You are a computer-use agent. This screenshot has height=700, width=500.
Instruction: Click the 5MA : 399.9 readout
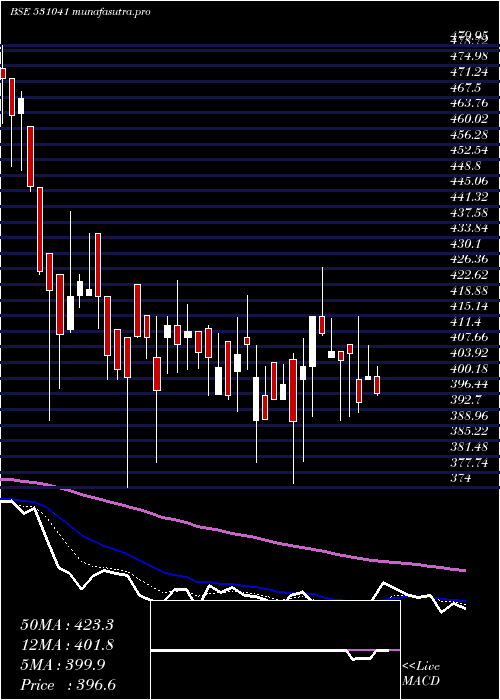coord(63,665)
